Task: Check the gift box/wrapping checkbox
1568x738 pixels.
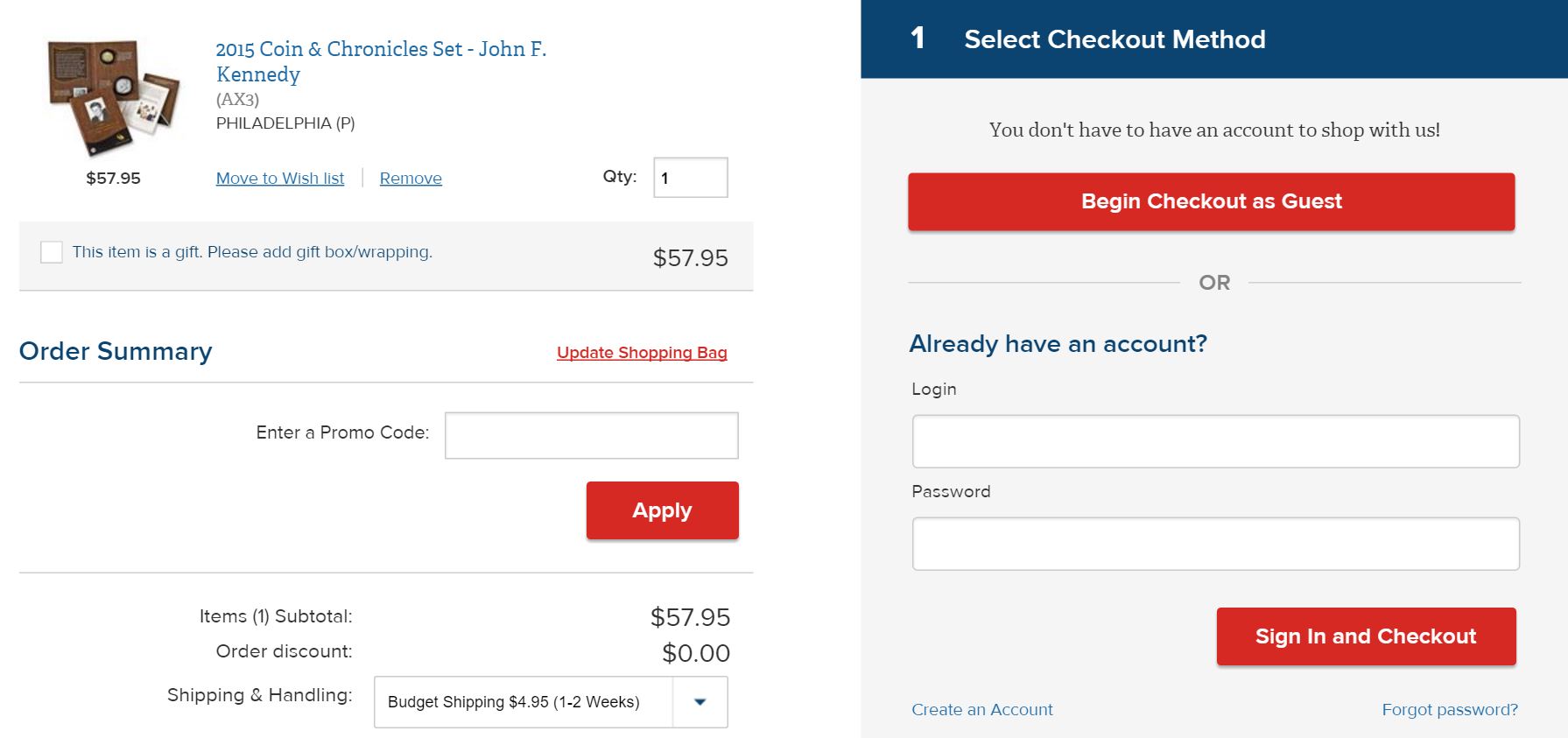Action: (52, 252)
